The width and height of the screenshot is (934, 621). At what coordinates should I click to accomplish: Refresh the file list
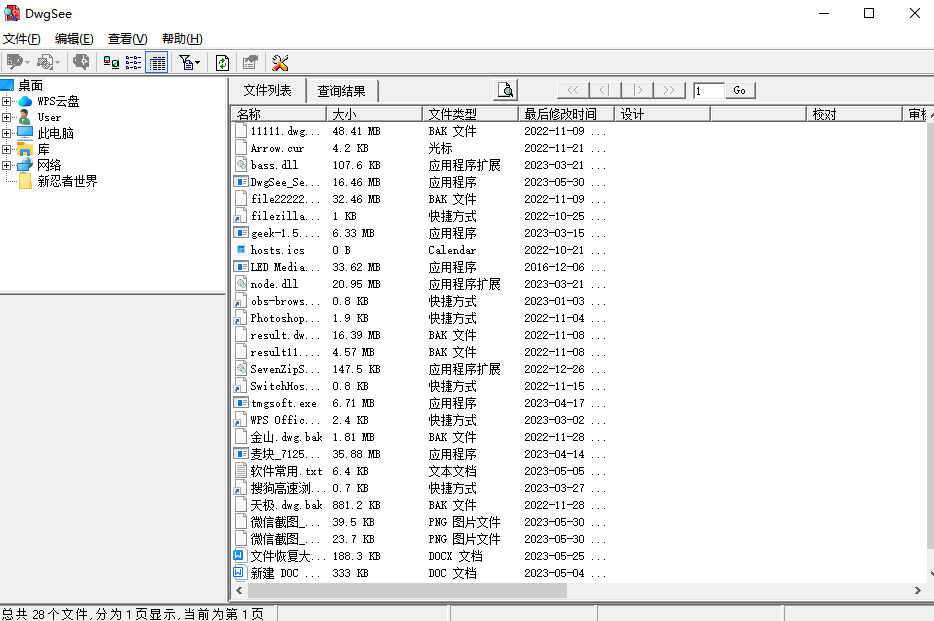click(x=222, y=63)
